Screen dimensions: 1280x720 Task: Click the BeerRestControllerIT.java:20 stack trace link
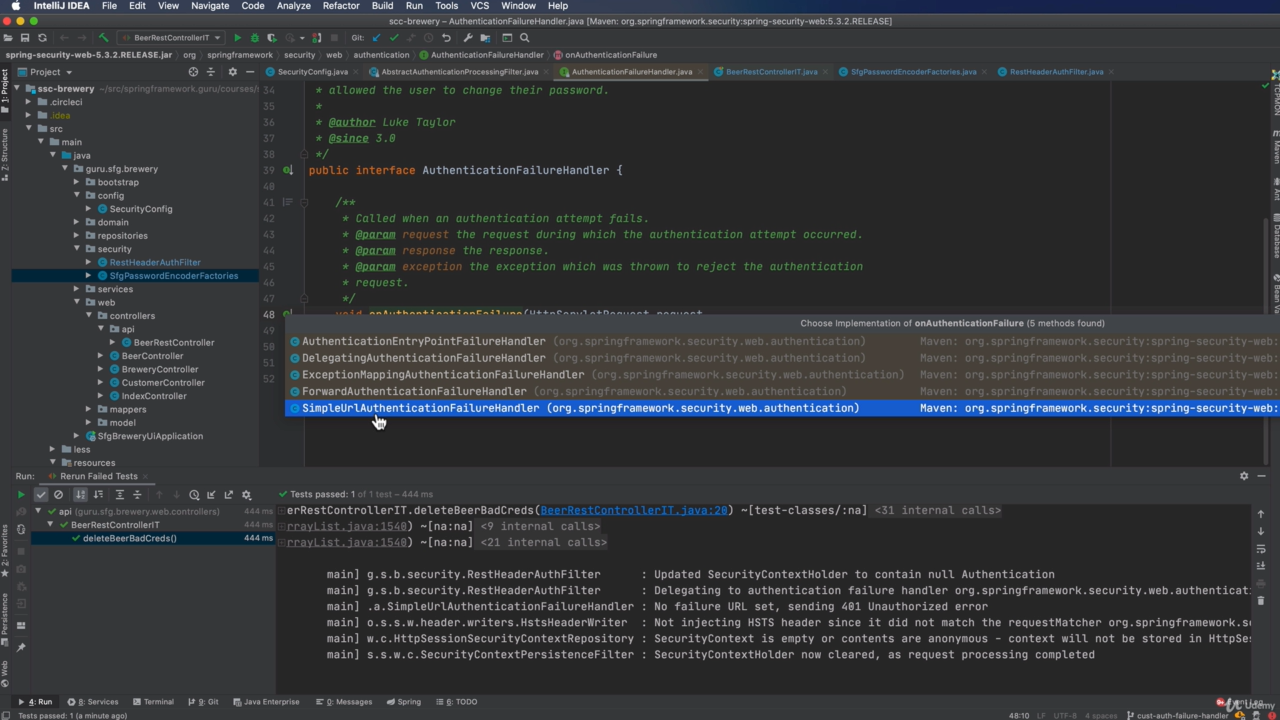click(x=634, y=510)
